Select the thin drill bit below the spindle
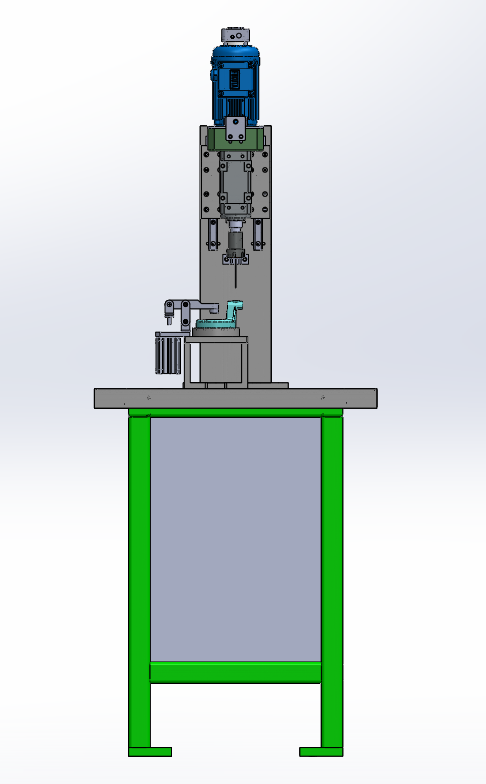This screenshot has height=784, width=486. coord(235,276)
